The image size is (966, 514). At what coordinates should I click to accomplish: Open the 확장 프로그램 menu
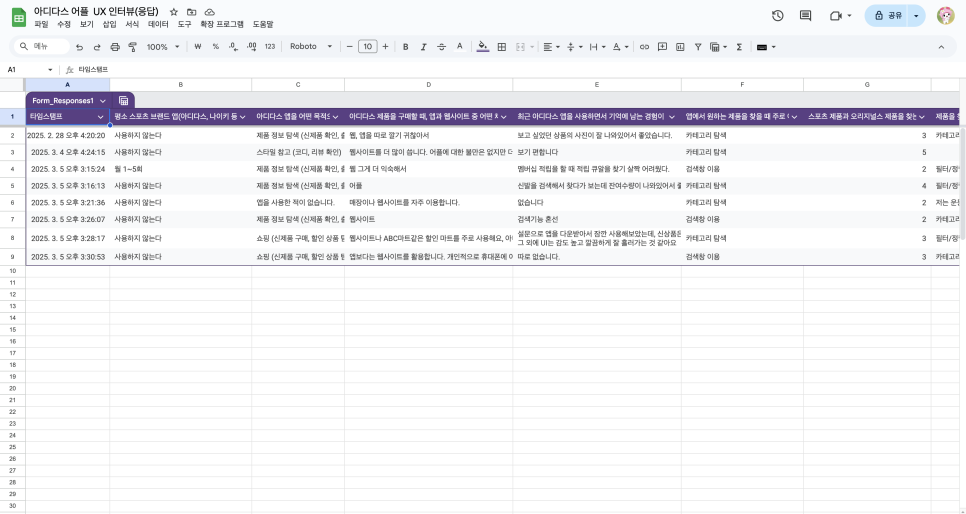222,25
